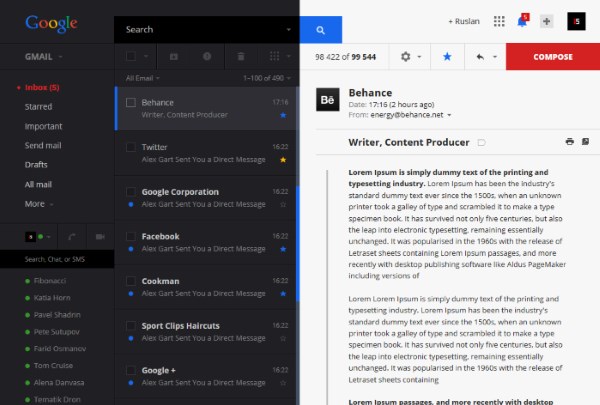600x405 pixels.
Task: Check the Cookman email checkbox
Action: [131, 281]
